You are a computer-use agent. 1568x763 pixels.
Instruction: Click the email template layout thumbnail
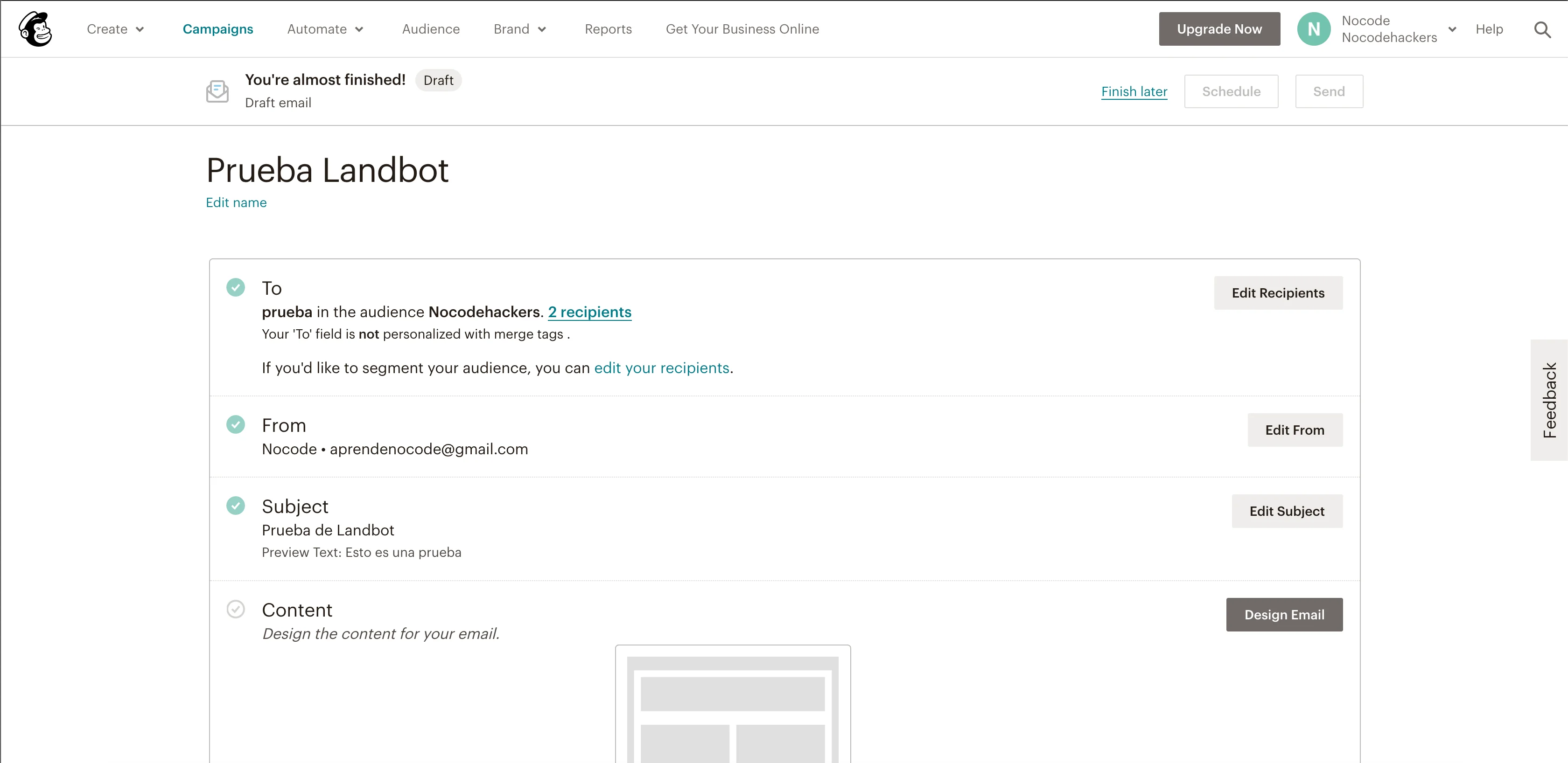[x=732, y=706]
